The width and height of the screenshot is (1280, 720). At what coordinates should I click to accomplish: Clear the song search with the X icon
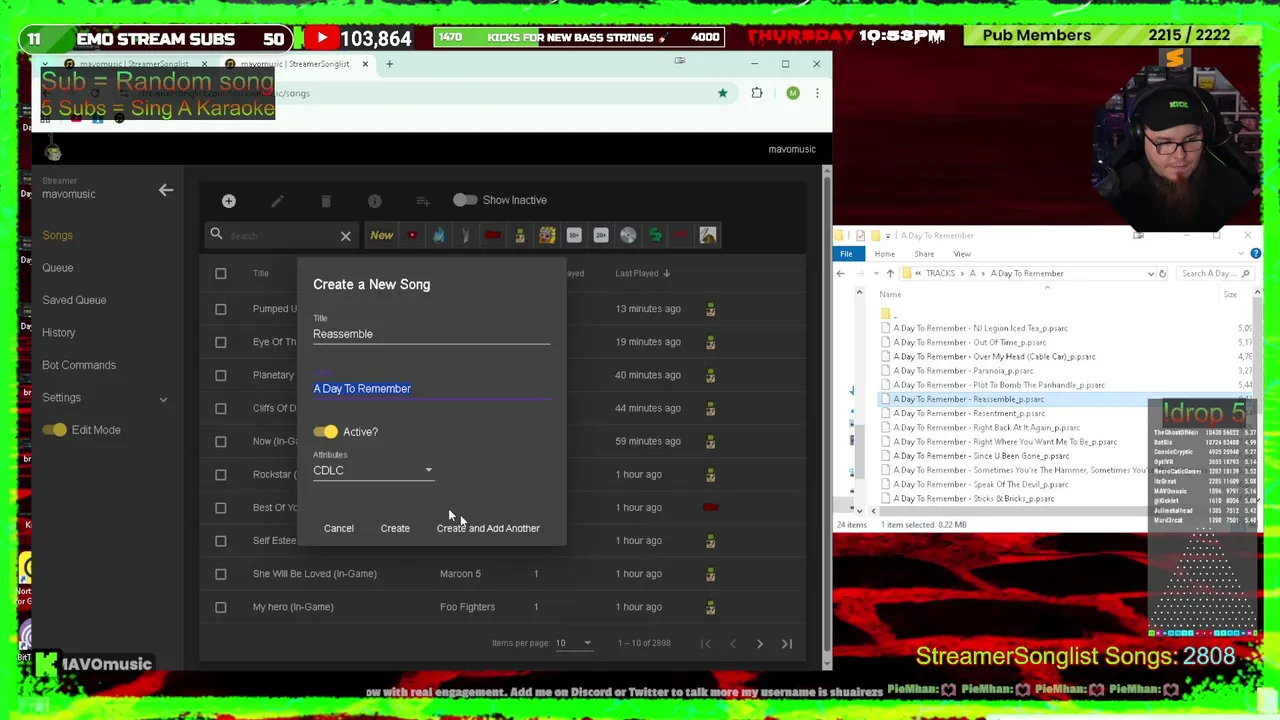(x=345, y=236)
